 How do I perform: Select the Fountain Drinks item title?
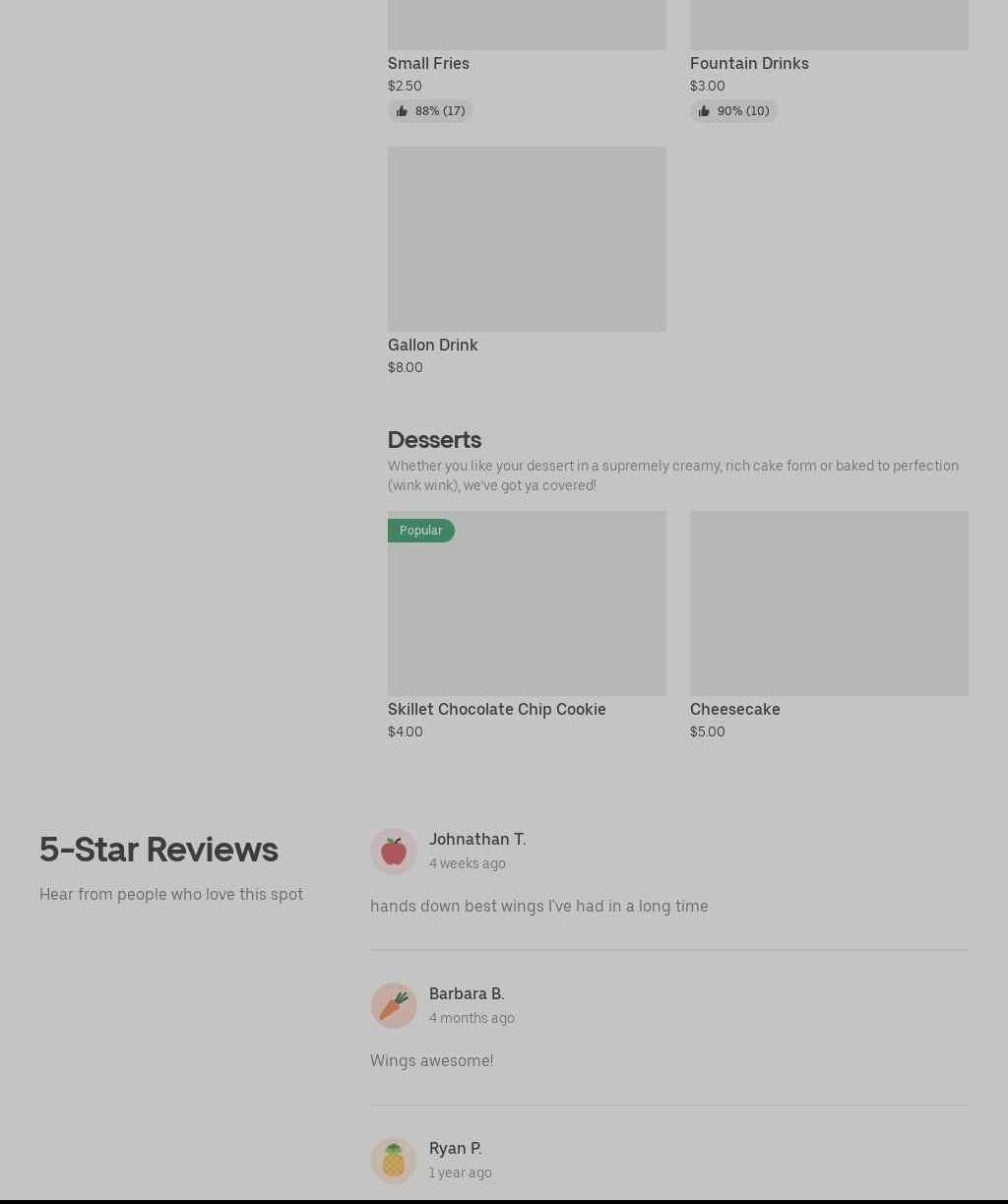[x=749, y=63]
